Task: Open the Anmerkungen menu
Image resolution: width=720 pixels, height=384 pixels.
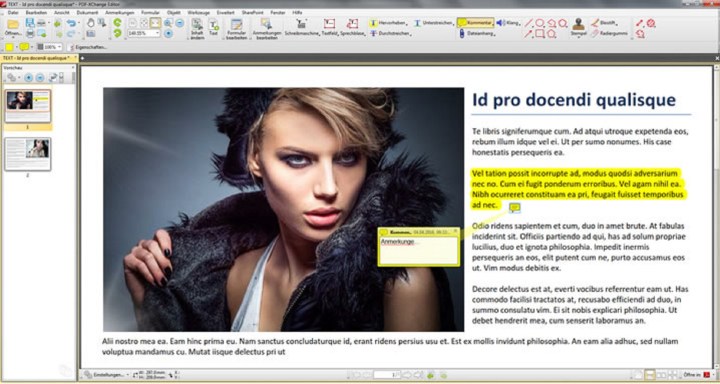Action: [x=119, y=12]
